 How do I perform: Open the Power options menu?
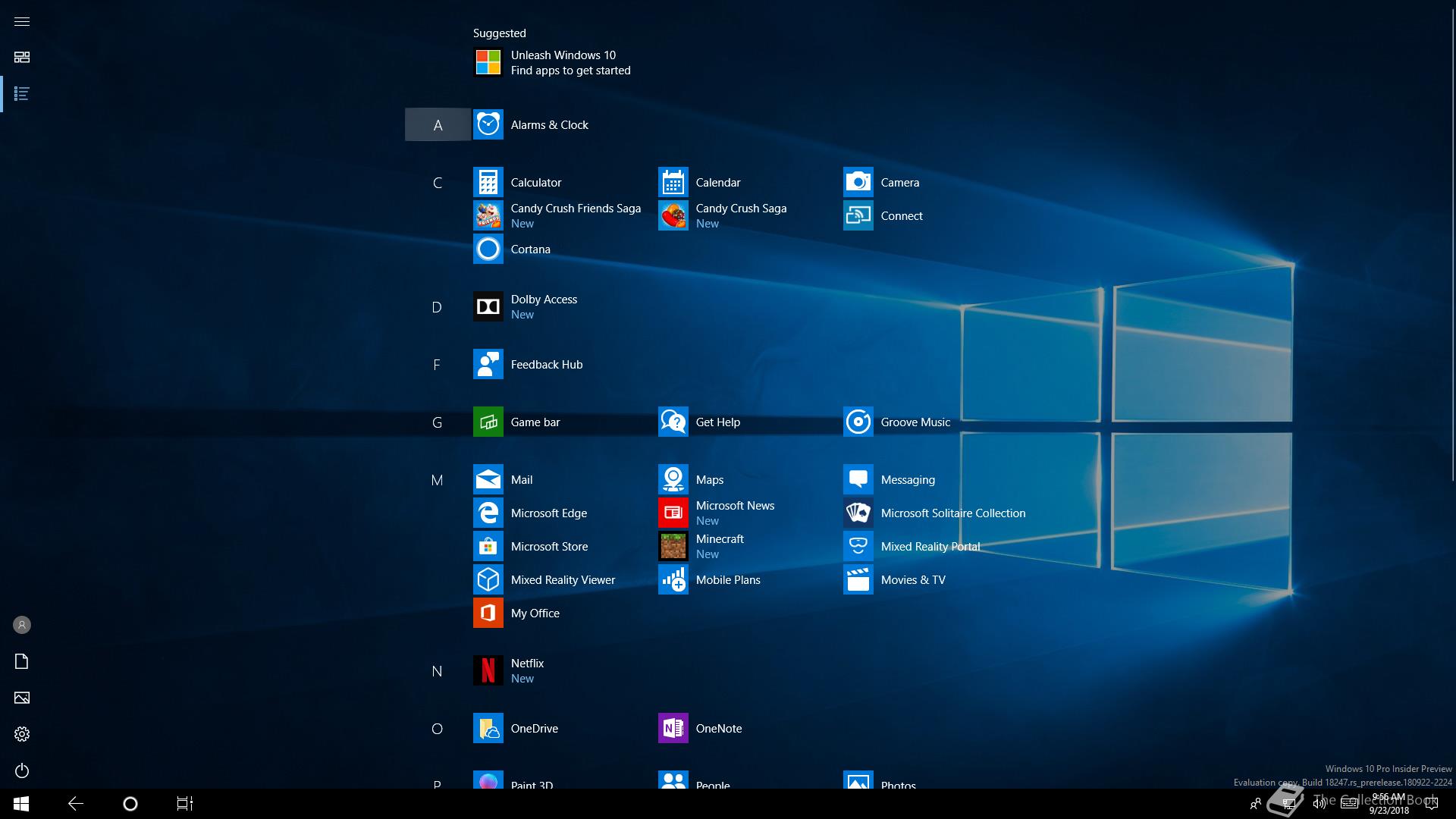click(22, 770)
